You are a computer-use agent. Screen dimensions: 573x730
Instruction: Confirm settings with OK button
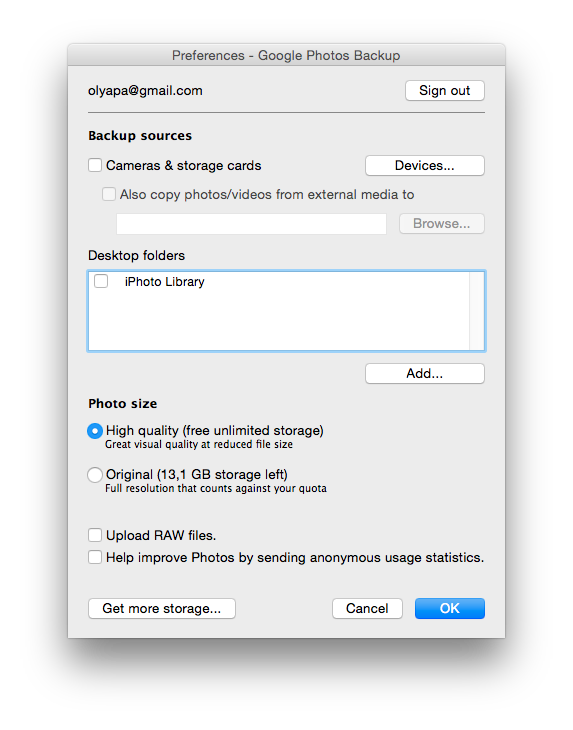450,608
